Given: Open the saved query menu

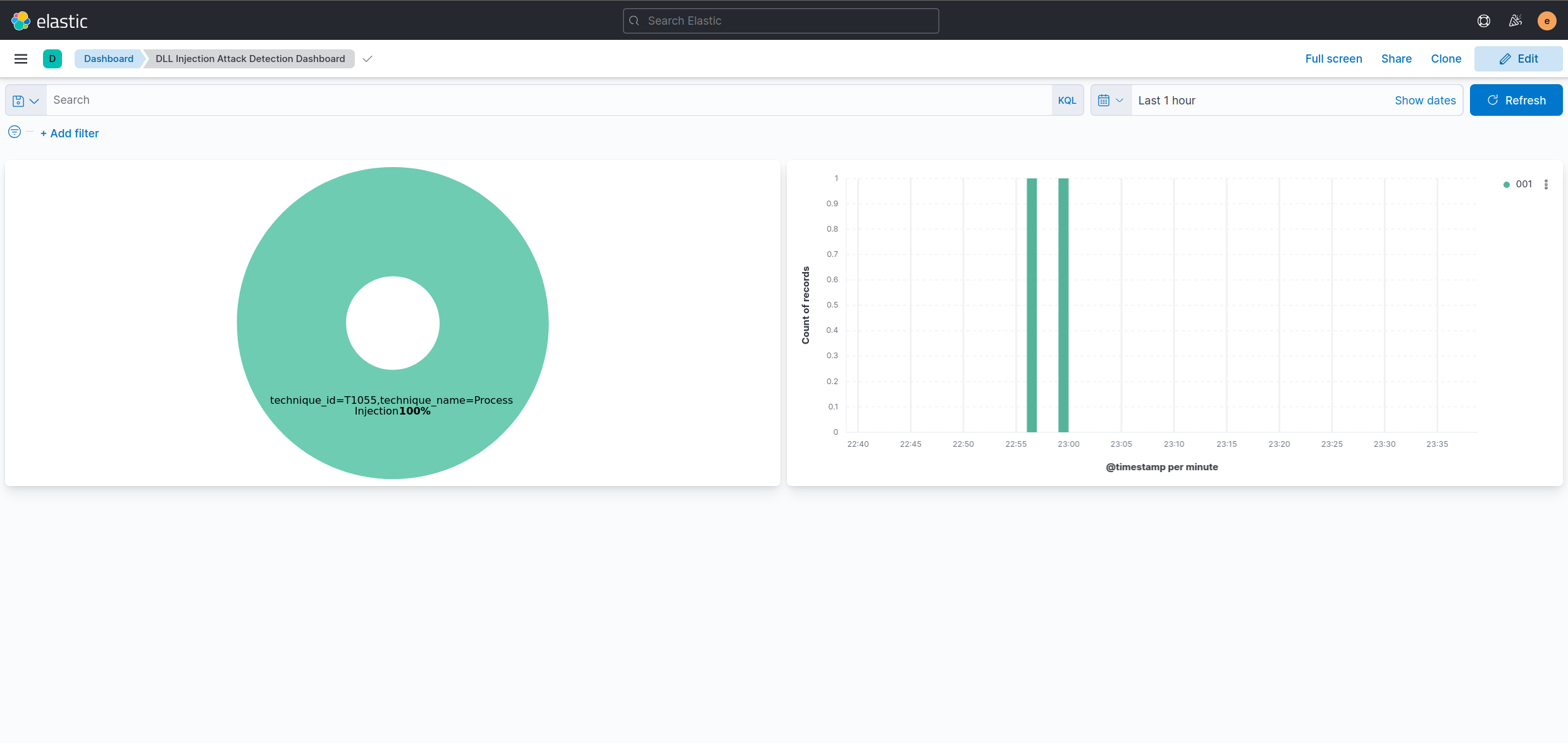Looking at the screenshot, I should (26, 101).
